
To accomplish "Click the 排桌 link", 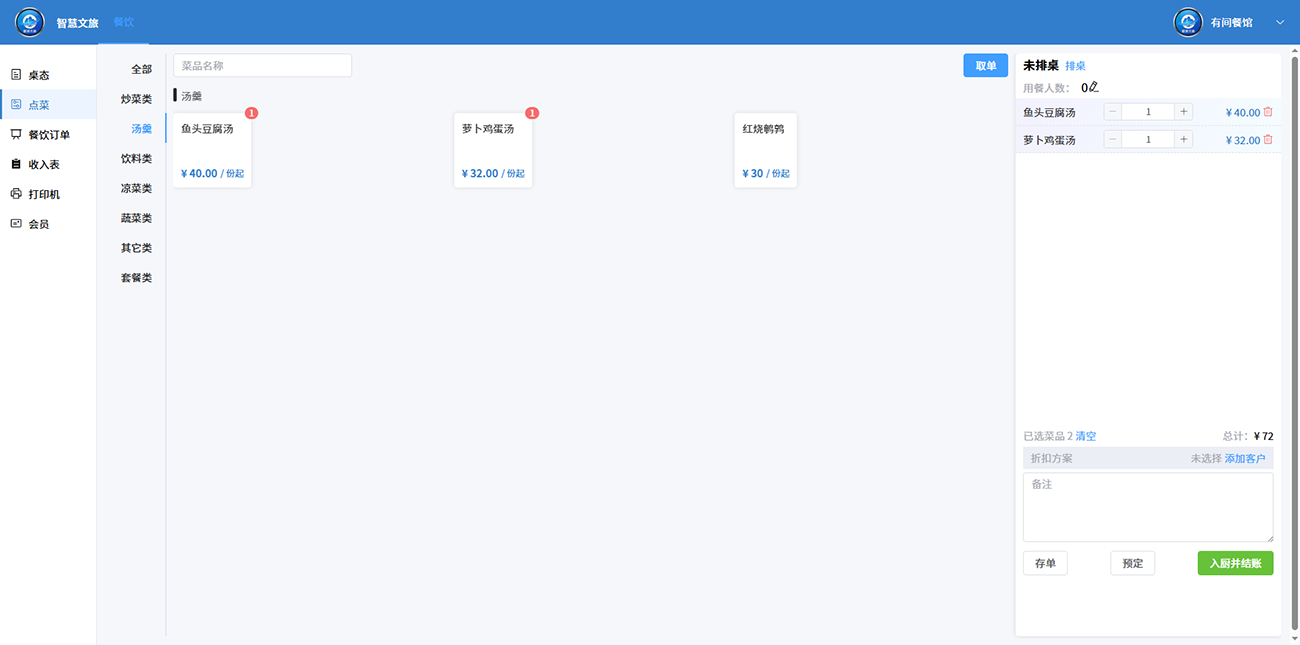I will click(1075, 66).
